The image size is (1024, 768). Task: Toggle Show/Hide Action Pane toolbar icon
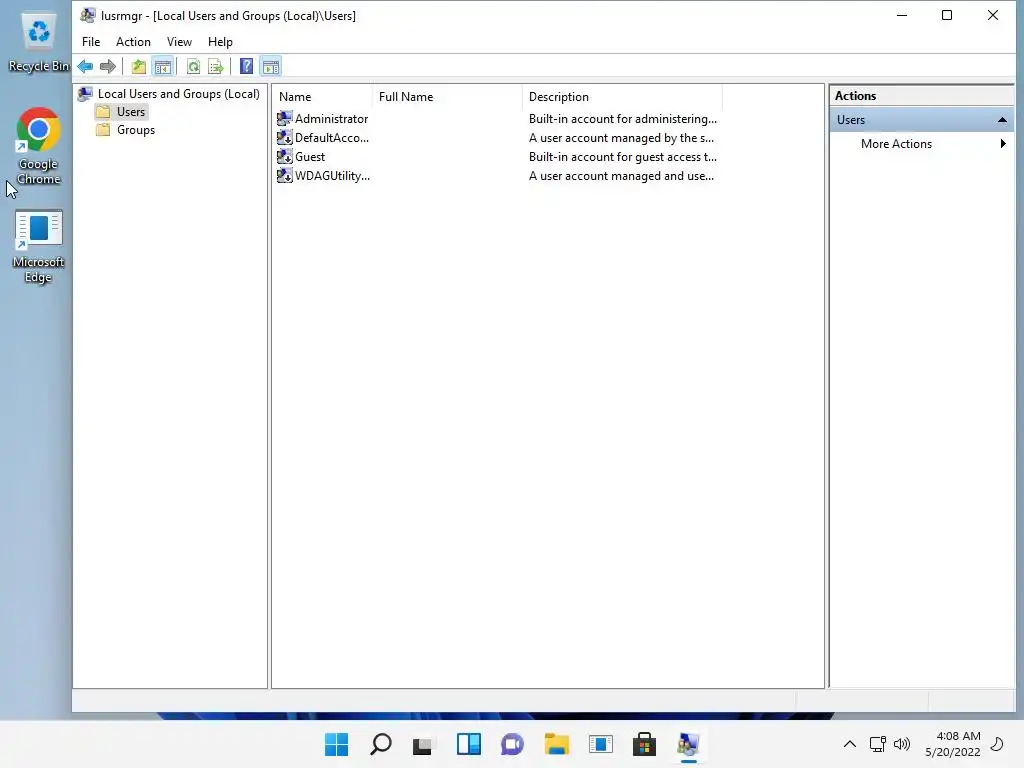pos(270,66)
